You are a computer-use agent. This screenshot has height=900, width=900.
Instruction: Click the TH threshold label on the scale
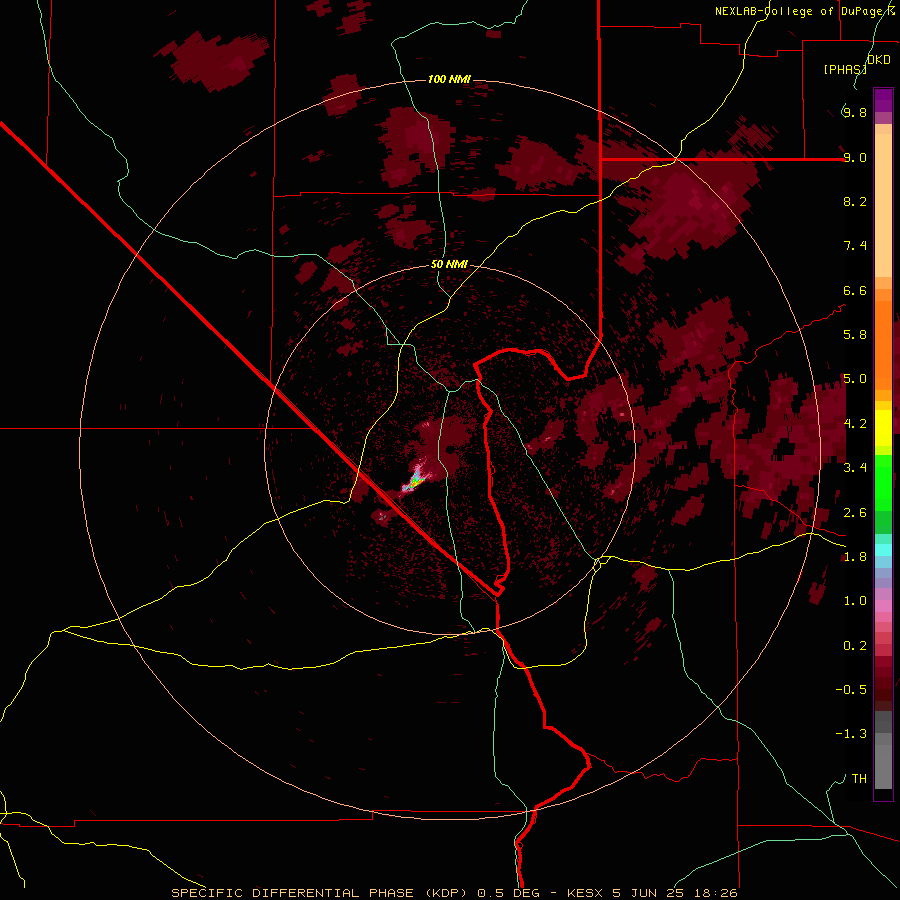(859, 779)
